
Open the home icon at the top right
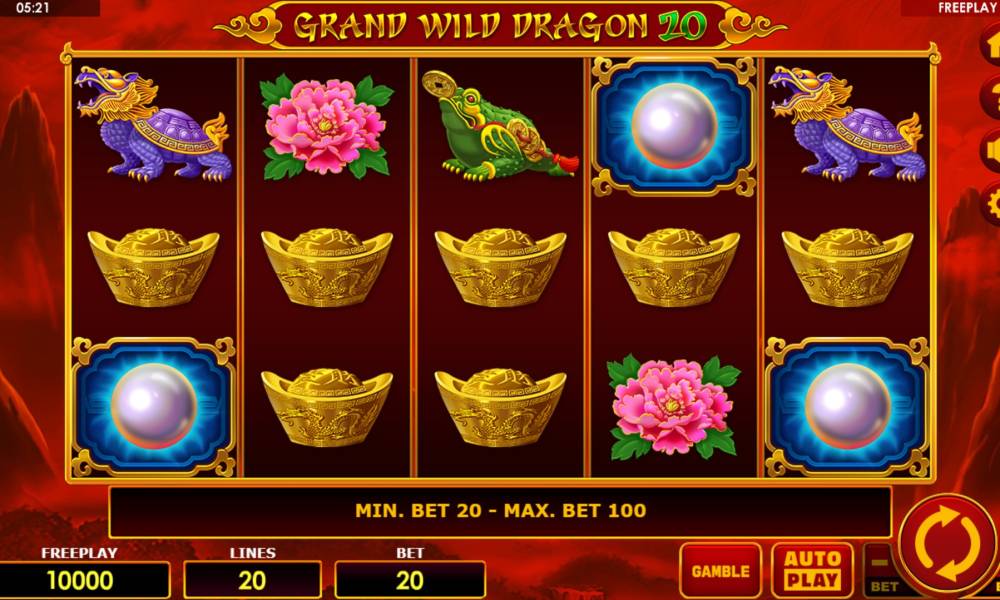click(990, 46)
